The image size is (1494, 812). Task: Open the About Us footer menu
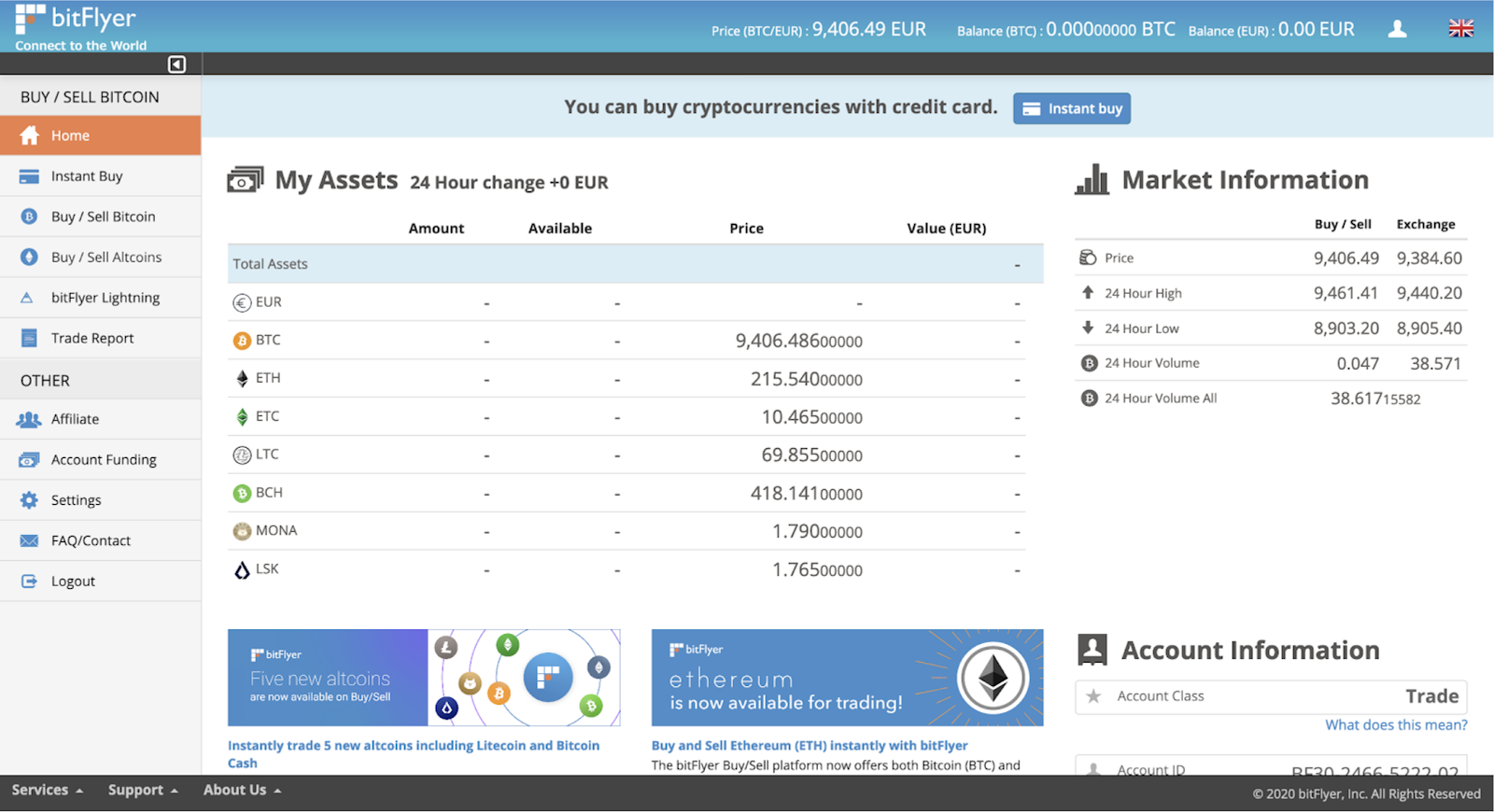tap(242, 790)
